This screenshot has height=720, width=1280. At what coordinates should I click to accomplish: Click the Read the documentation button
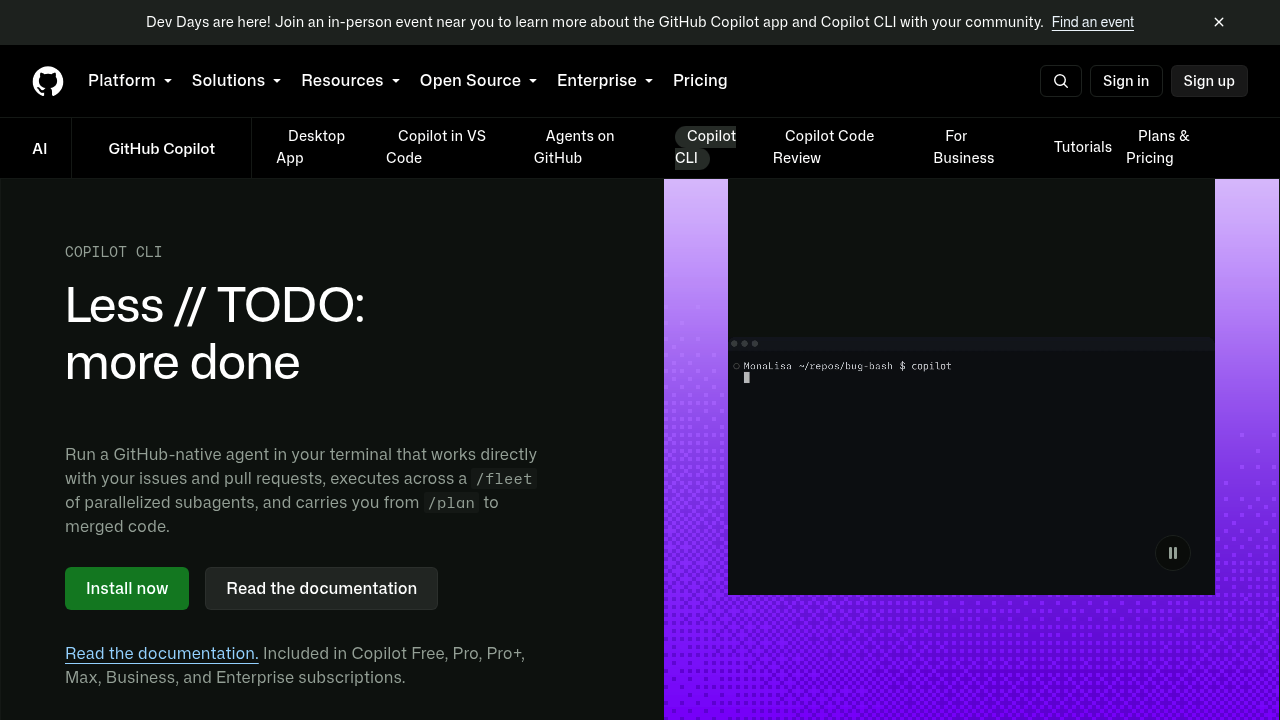[x=321, y=588]
